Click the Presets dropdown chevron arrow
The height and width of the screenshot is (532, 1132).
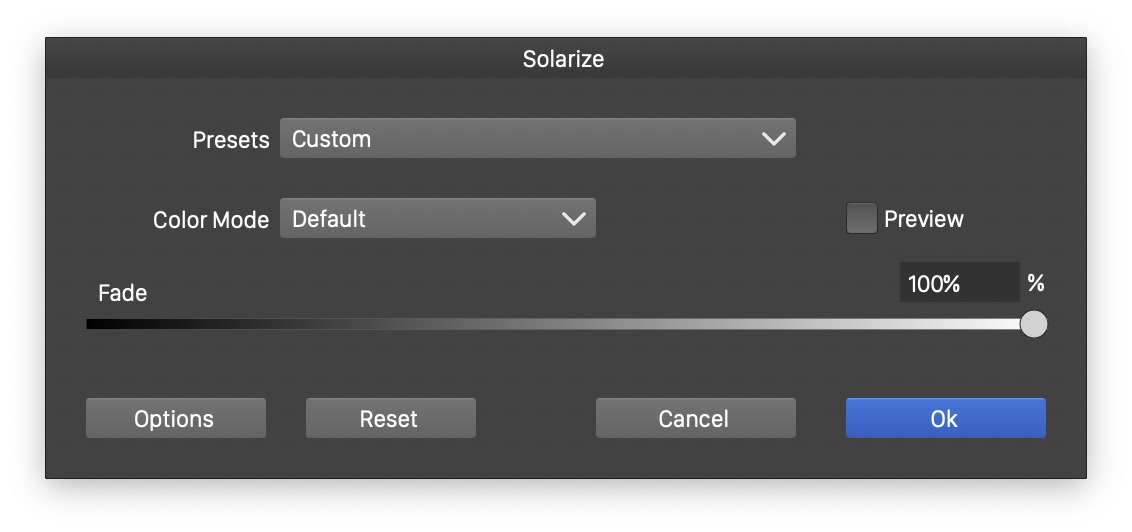click(x=773, y=139)
